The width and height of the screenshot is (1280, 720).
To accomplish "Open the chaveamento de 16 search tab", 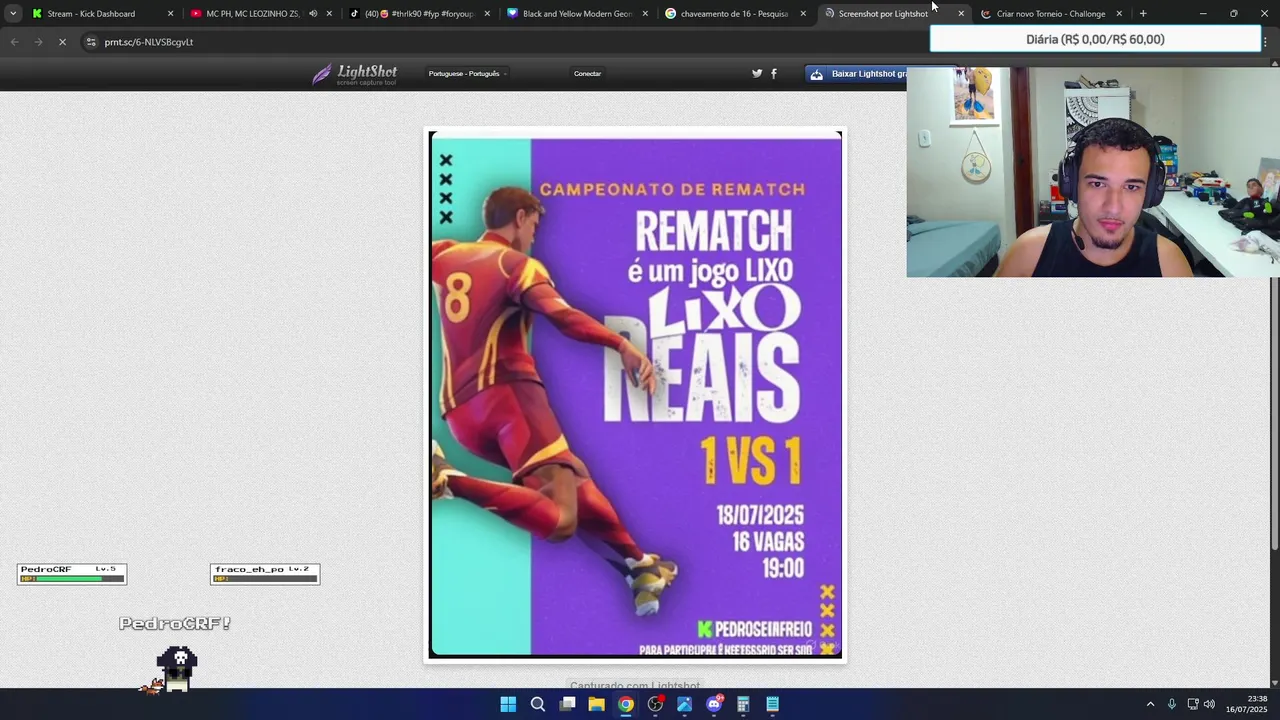I will point(734,14).
